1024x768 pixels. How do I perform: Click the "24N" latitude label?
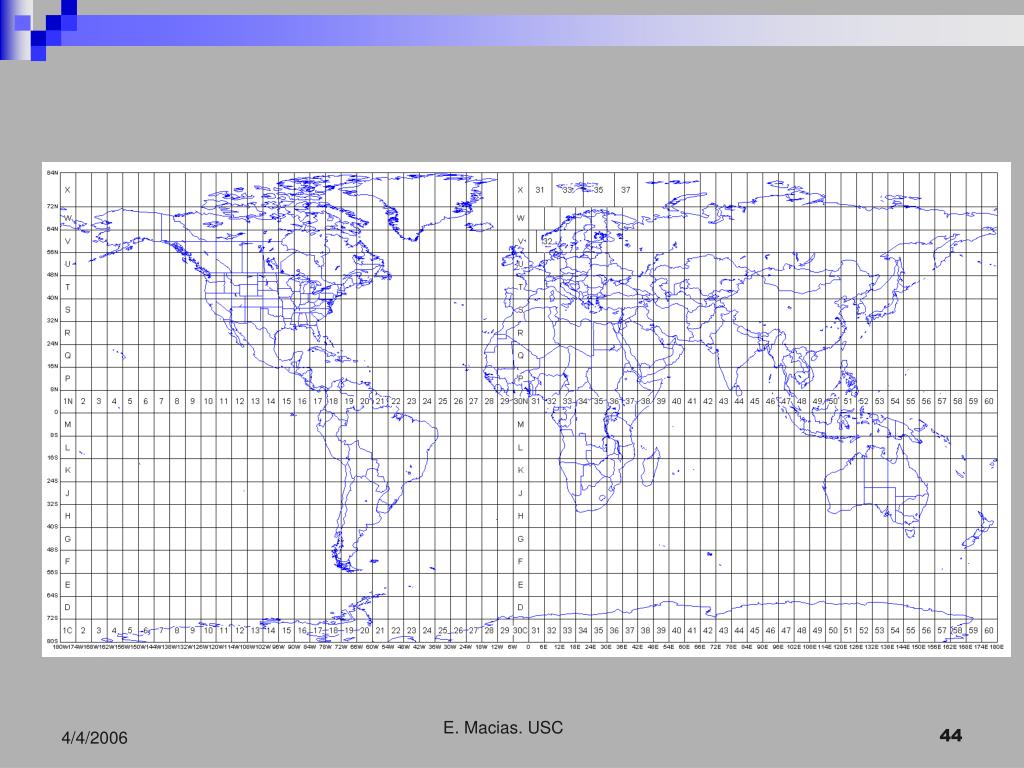pyautogui.click(x=52, y=344)
